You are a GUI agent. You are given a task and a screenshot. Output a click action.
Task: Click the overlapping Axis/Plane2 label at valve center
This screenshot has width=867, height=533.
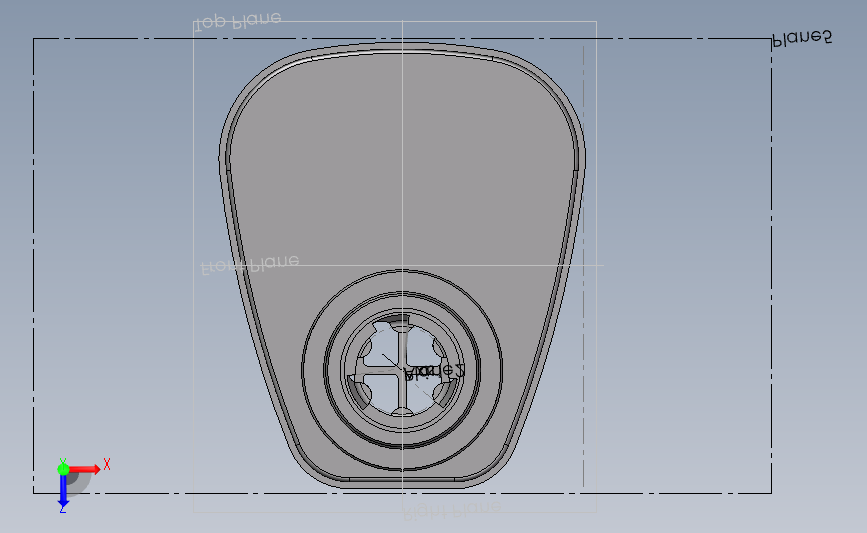(435, 372)
